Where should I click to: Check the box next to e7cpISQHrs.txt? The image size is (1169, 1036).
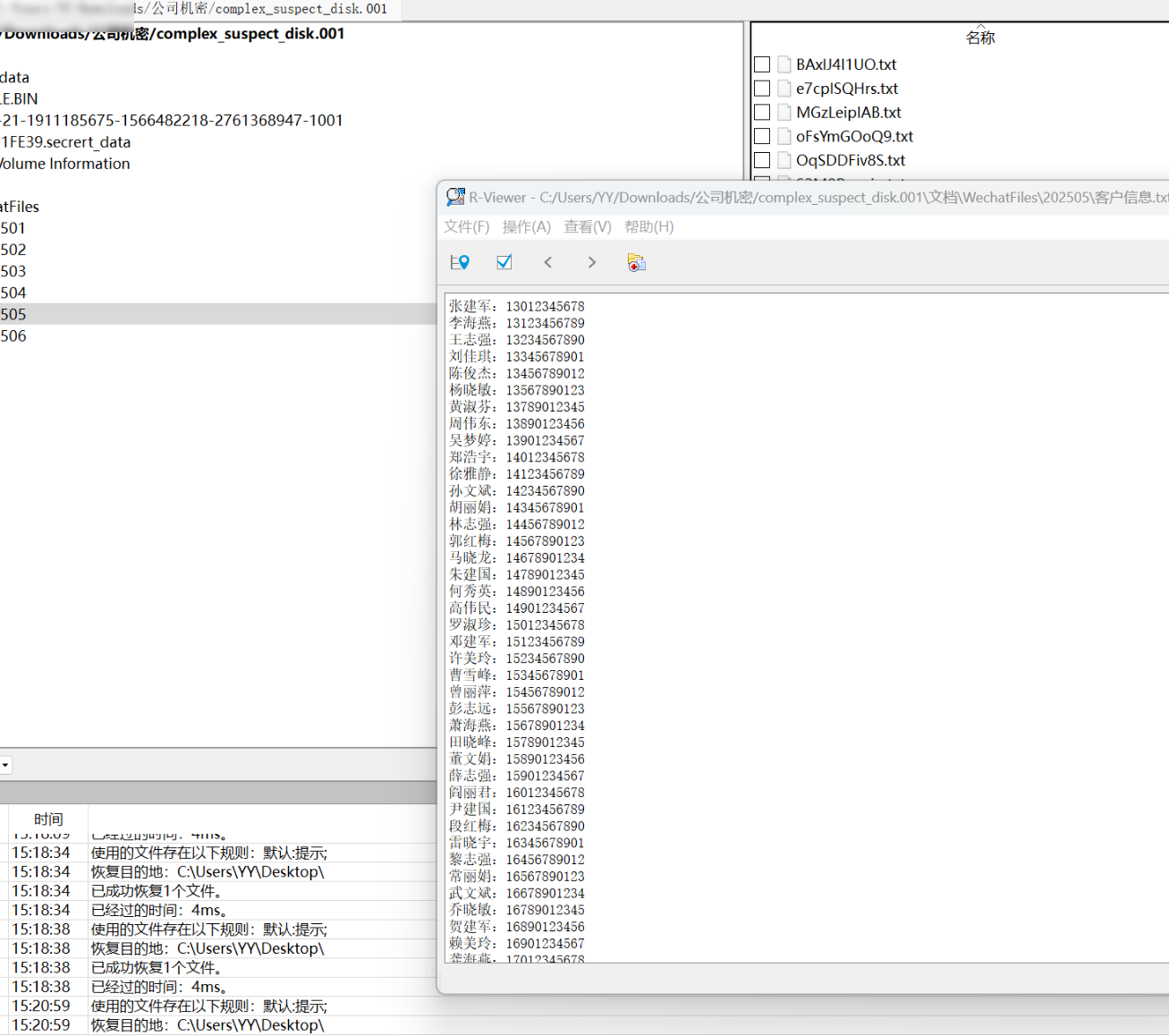[x=762, y=89]
